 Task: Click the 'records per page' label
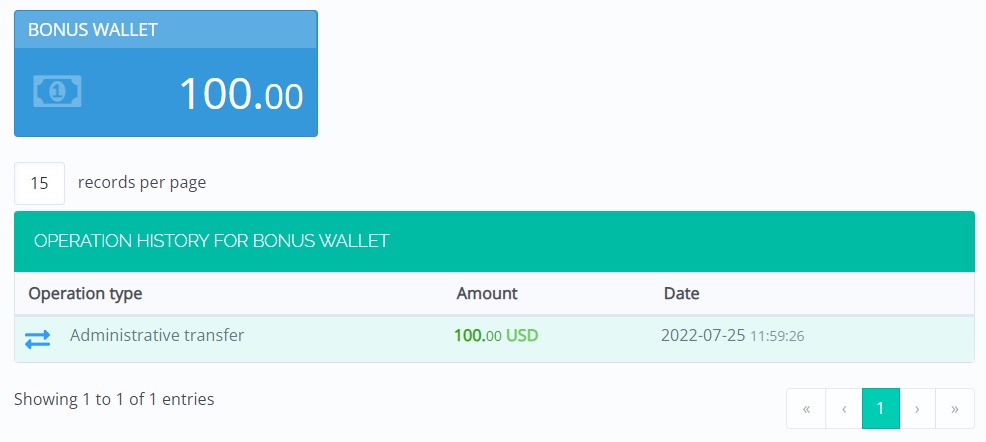(142, 182)
